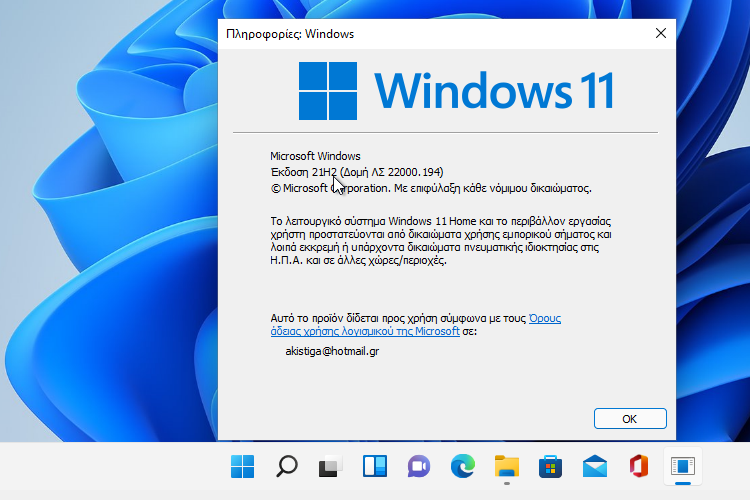
Task: Click the Microsoft Windows label text
Action: pyautogui.click(x=315, y=156)
